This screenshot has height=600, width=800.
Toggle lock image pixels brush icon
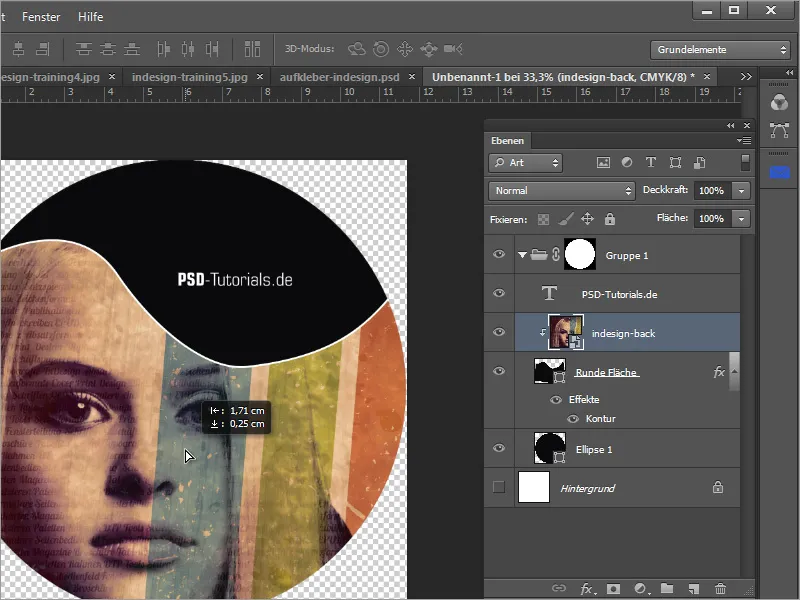click(565, 219)
